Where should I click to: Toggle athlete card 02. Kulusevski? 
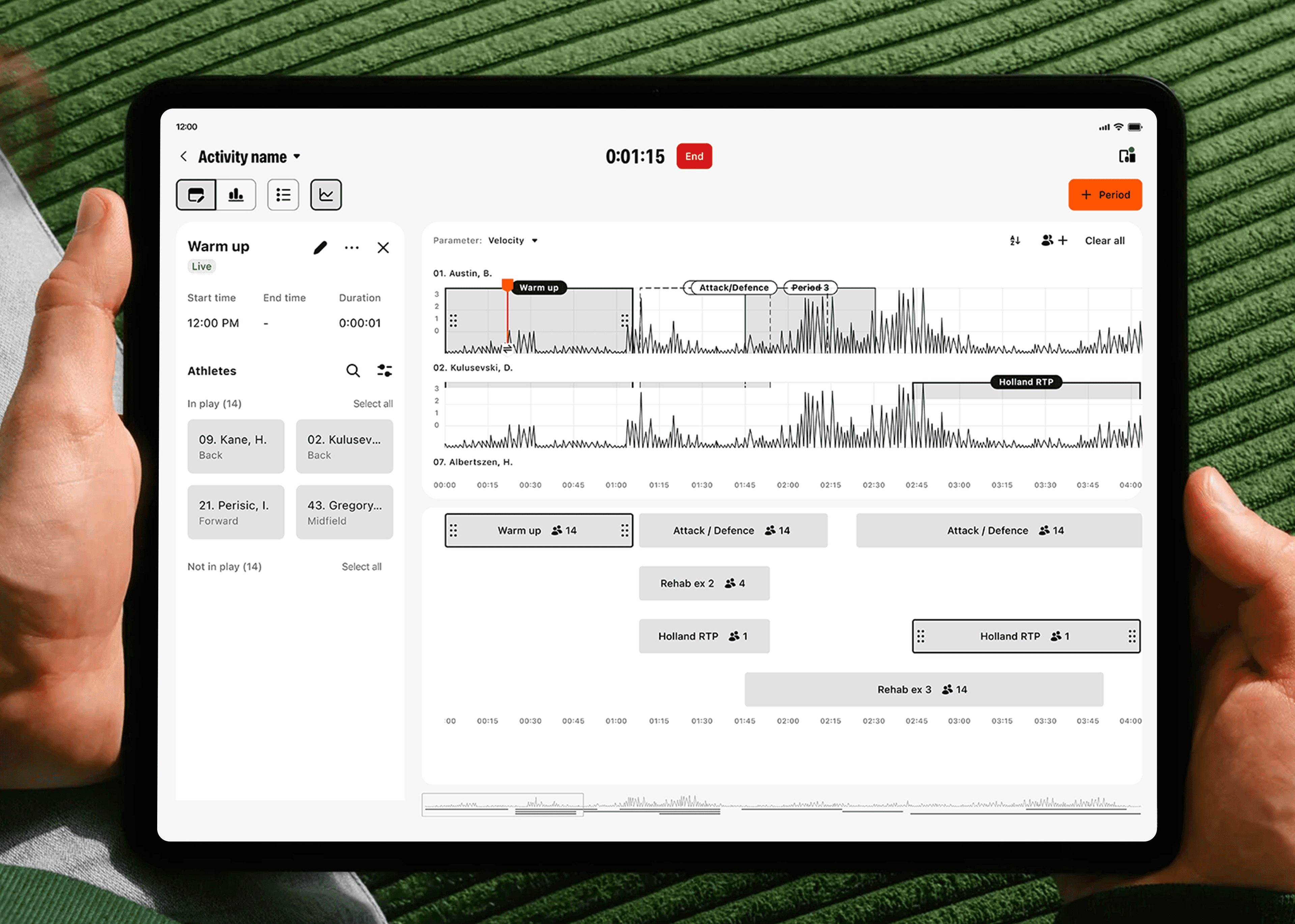click(x=345, y=446)
